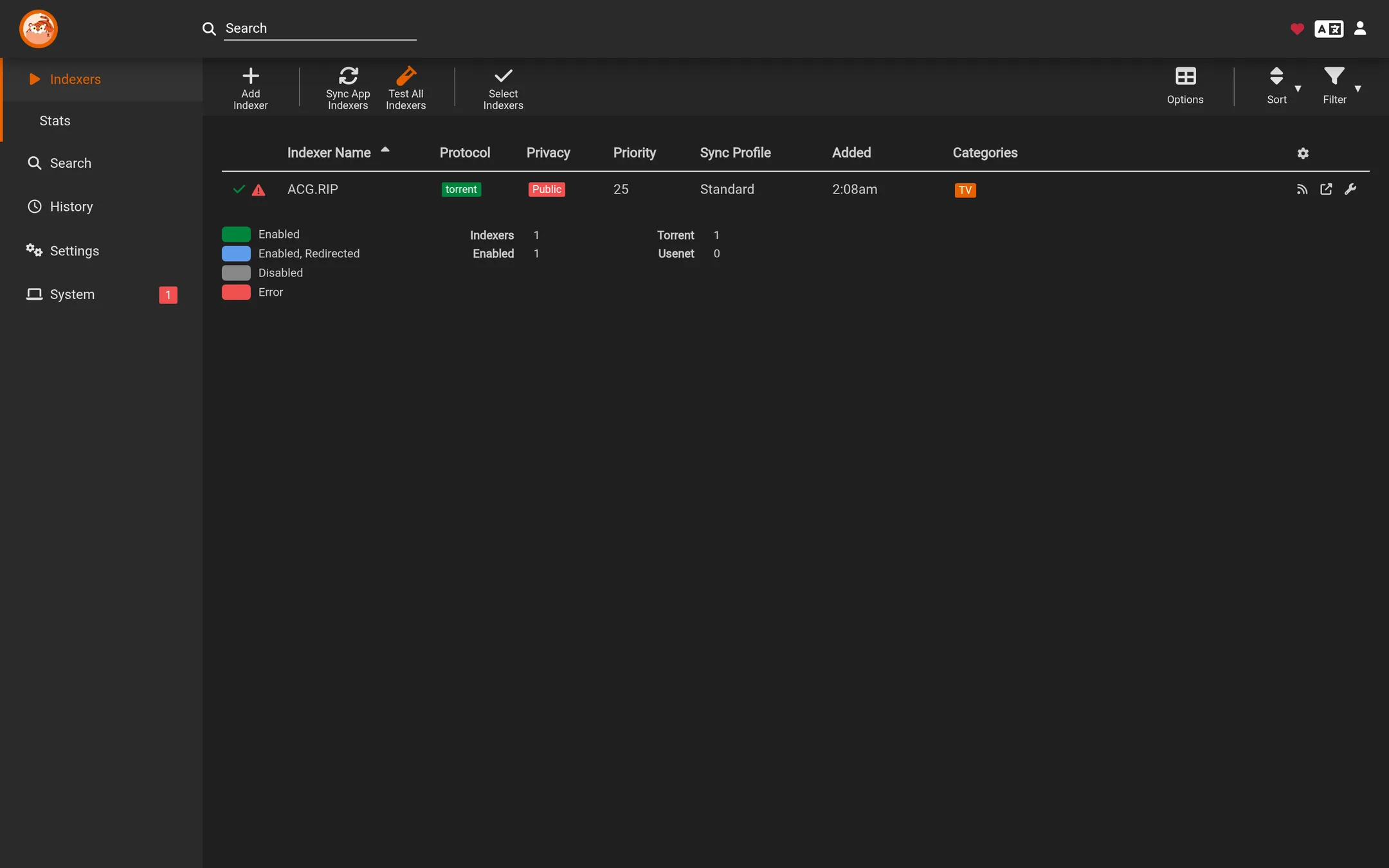Activate Select Indexers checkmark
This screenshot has width=1389, height=868.
pyautogui.click(x=503, y=76)
